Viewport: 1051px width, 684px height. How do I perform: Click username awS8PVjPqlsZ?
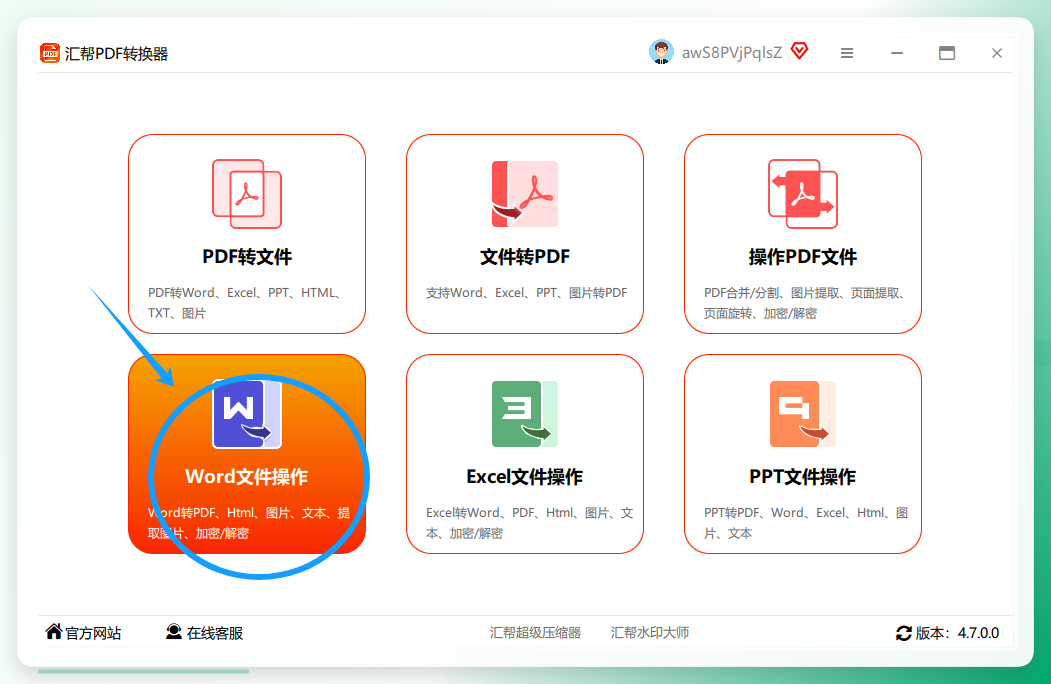[732, 53]
